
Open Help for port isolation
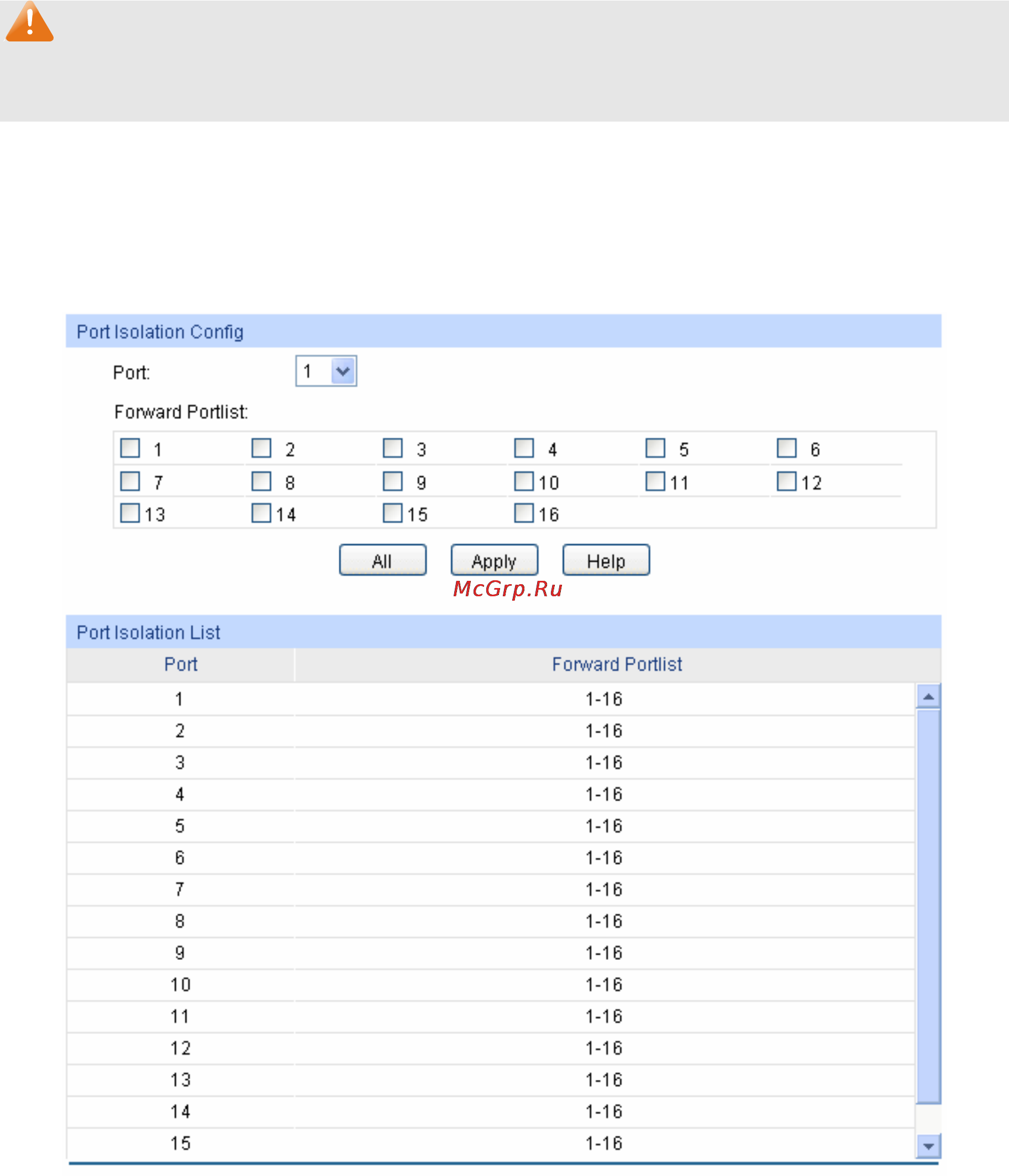606,560
